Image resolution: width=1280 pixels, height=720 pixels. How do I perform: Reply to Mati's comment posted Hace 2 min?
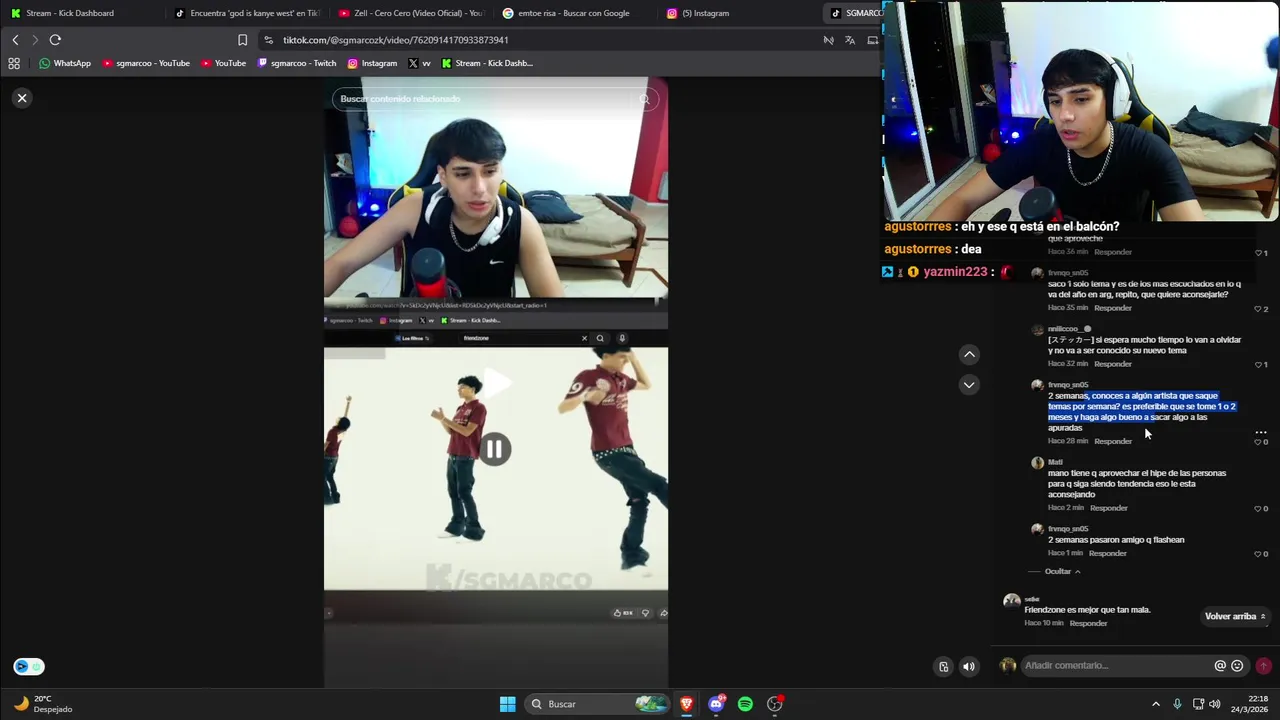pos(1109,508)
